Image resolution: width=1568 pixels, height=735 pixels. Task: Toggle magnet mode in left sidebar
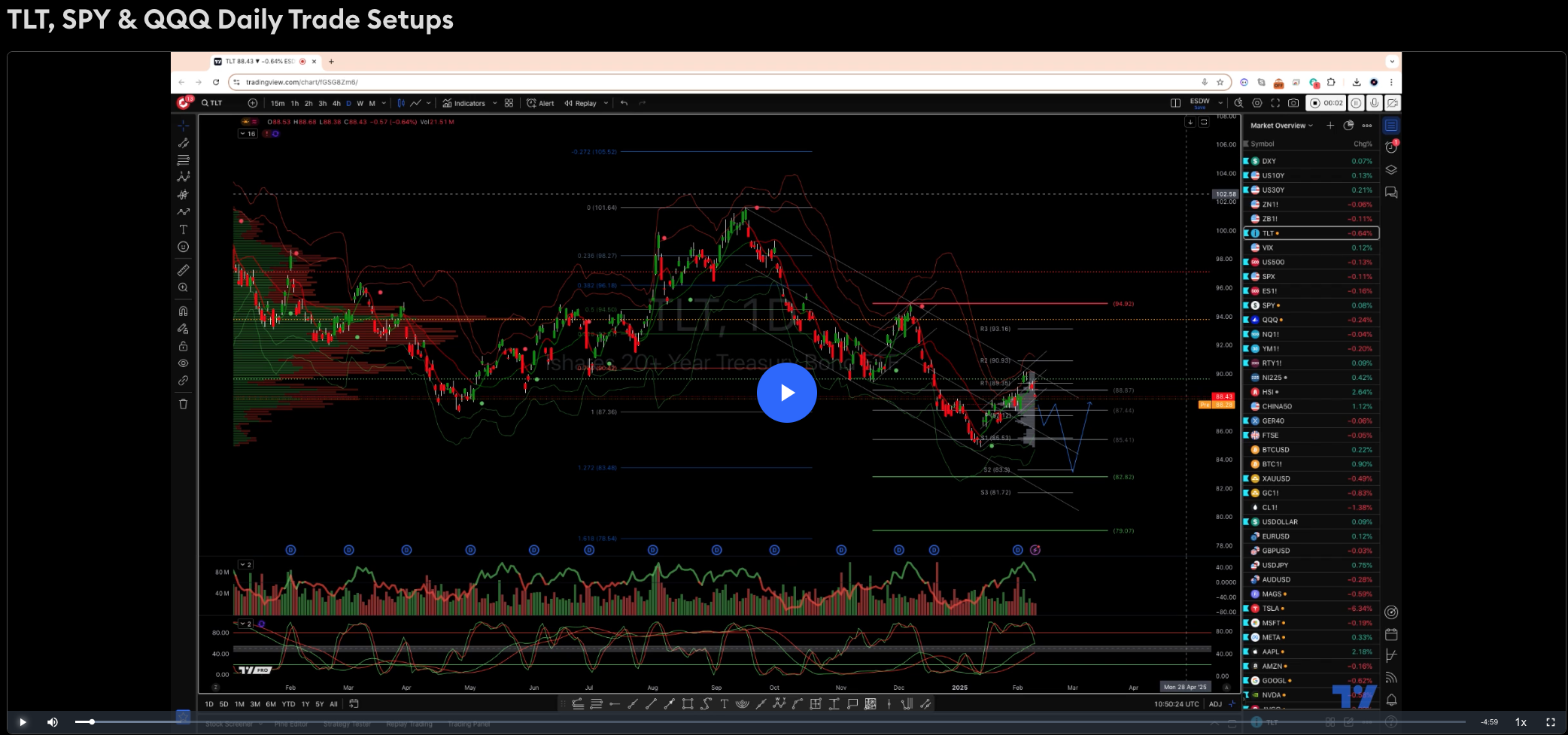pyautogui.click(x=183, y=311)
